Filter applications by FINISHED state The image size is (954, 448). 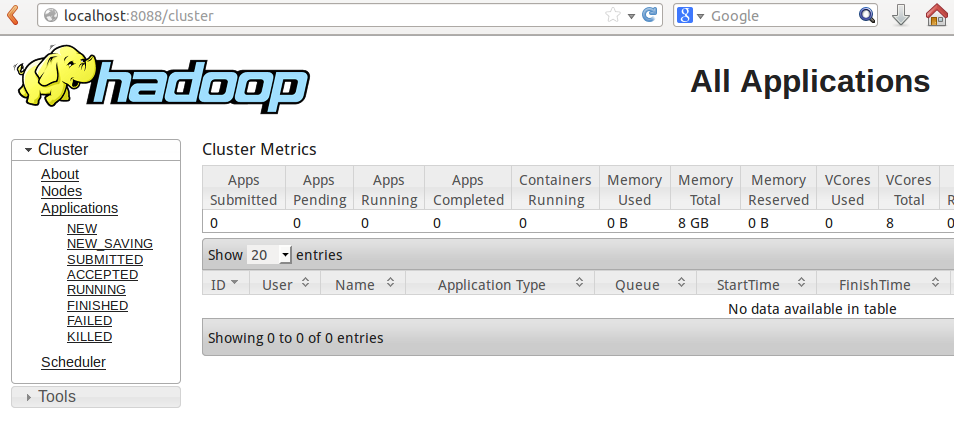pos(98,306)
